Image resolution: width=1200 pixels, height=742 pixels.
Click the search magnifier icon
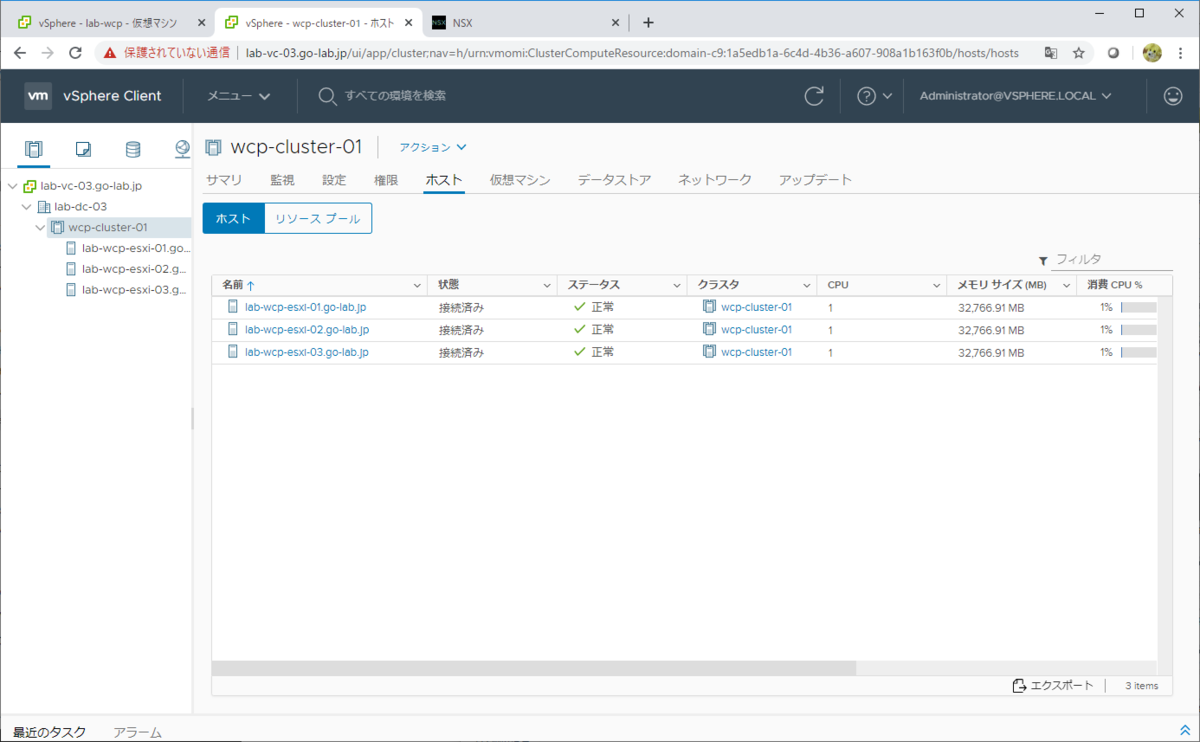(327, 96)
